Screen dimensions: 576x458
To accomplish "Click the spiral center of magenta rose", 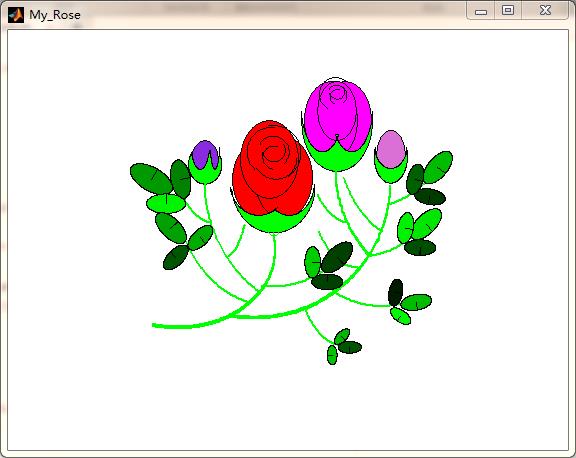I will click(x=337, y=95).
